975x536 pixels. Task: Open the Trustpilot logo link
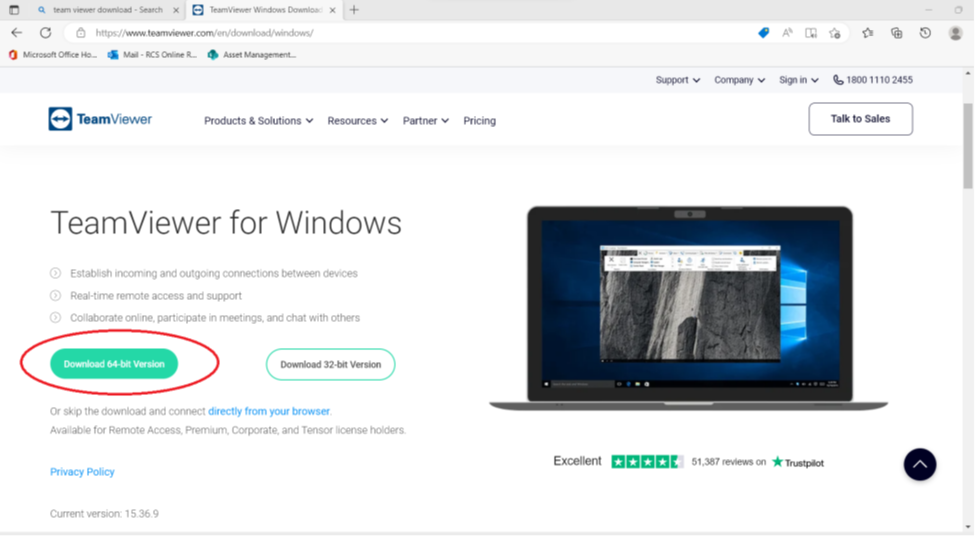pos(798,462)
